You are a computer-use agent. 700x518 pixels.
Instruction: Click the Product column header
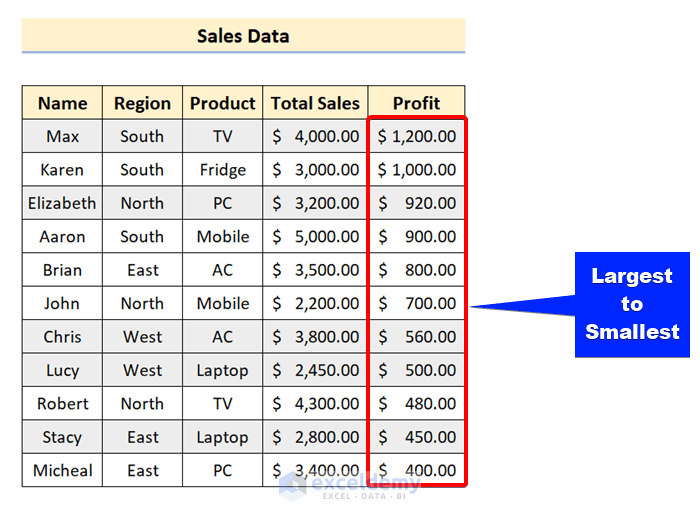(222, 103)
